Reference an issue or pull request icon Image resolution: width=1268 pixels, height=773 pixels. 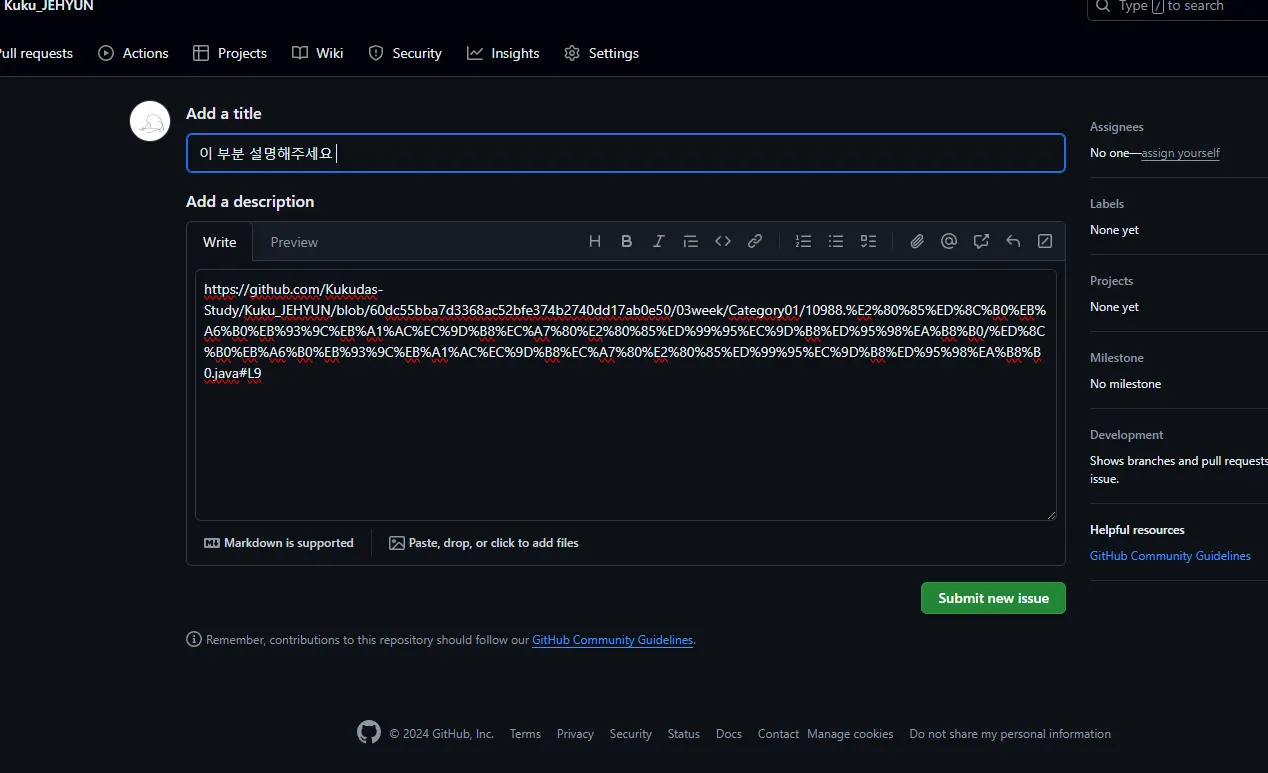click(981, 241)
